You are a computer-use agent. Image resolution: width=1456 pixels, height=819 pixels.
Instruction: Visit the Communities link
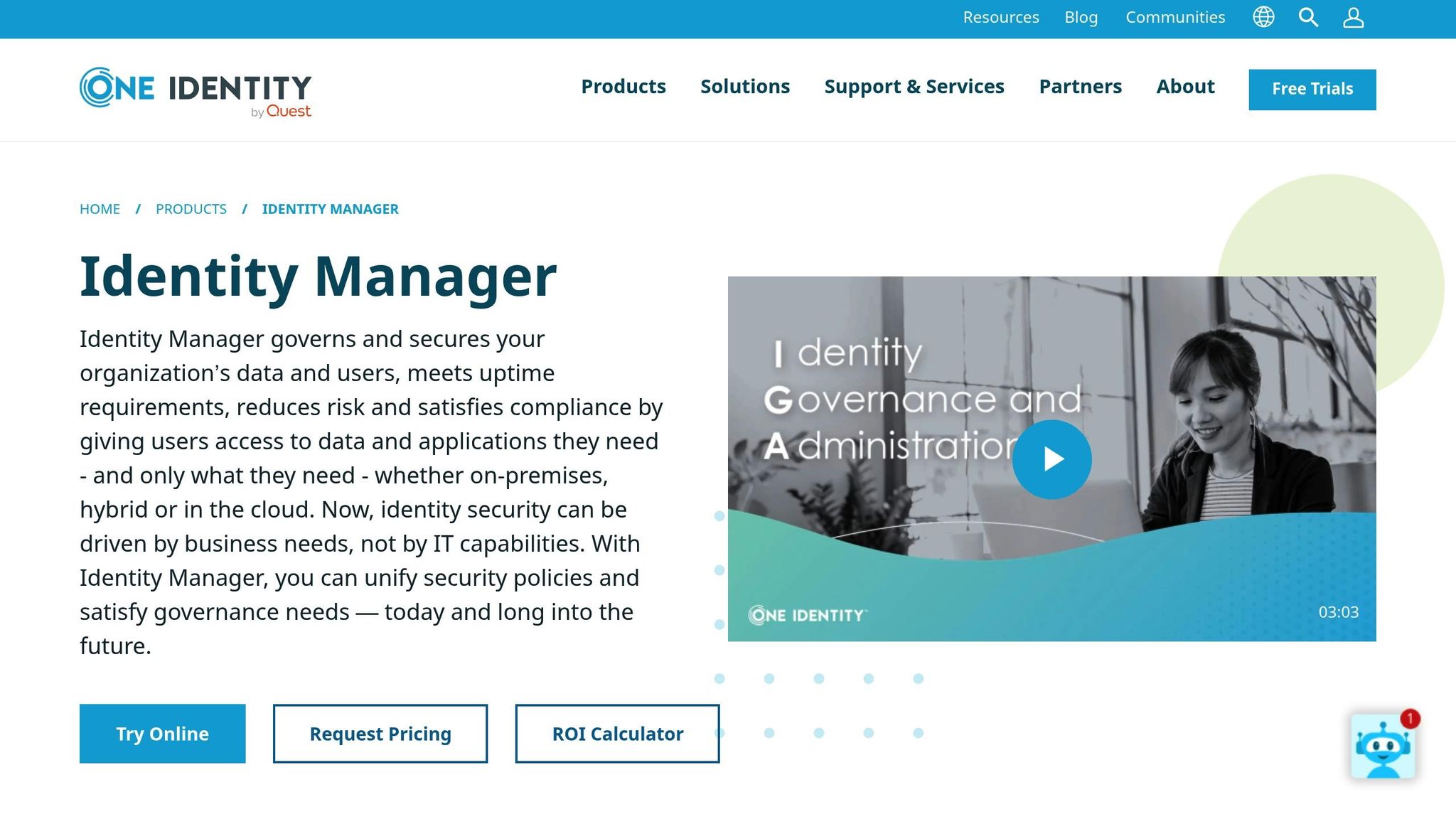[x=1175, y=17]
